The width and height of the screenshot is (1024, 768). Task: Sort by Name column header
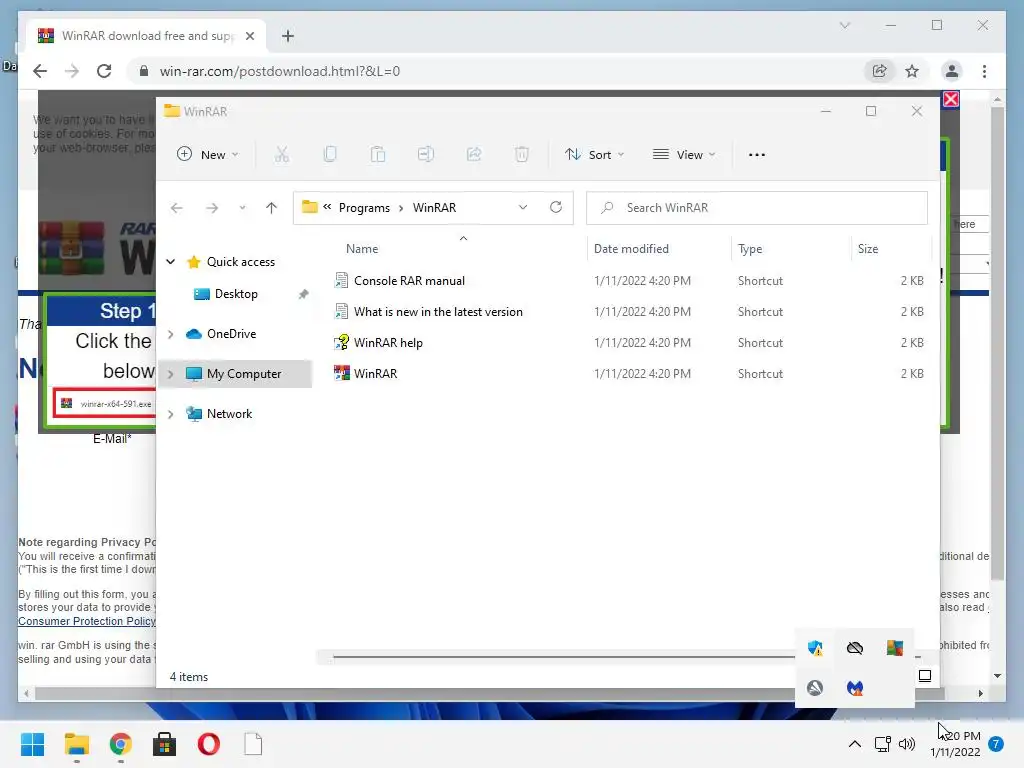[362, 249]
